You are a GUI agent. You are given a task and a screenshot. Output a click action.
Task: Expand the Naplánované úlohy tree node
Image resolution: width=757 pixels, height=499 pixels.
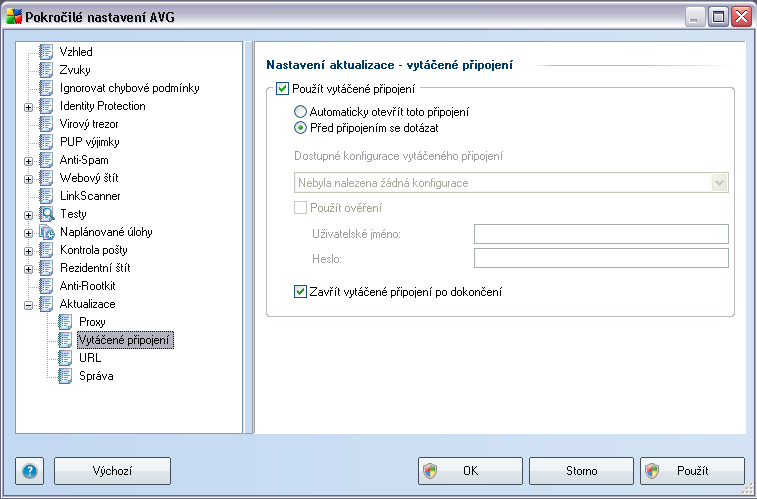pos(28,234)
